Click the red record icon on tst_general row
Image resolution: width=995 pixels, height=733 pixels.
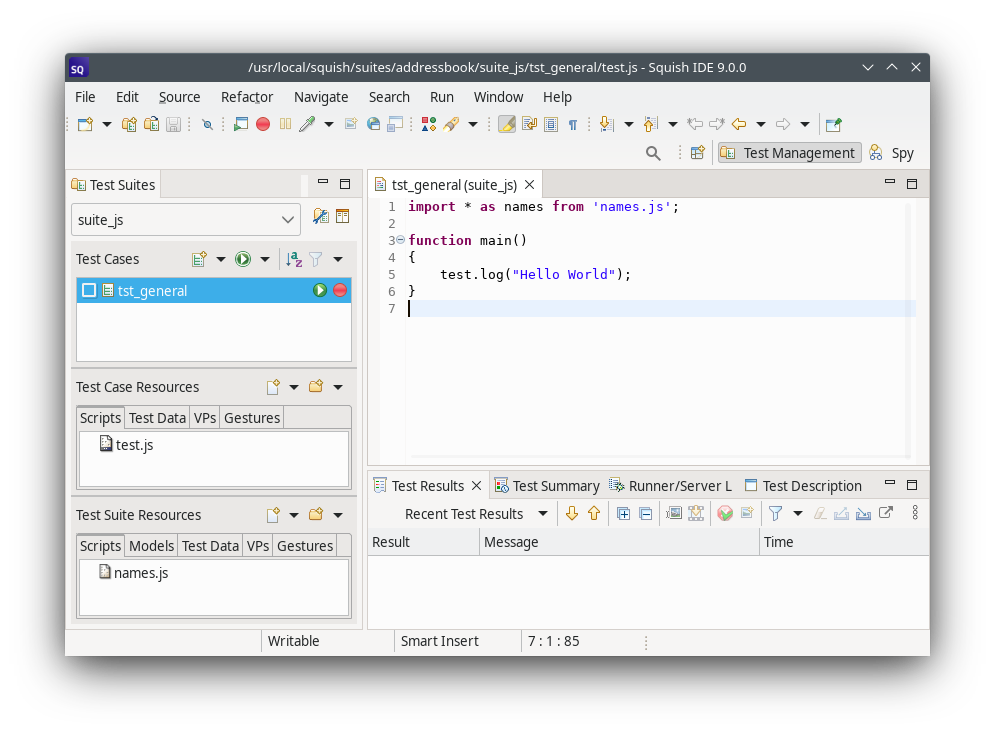click(340, 290)
